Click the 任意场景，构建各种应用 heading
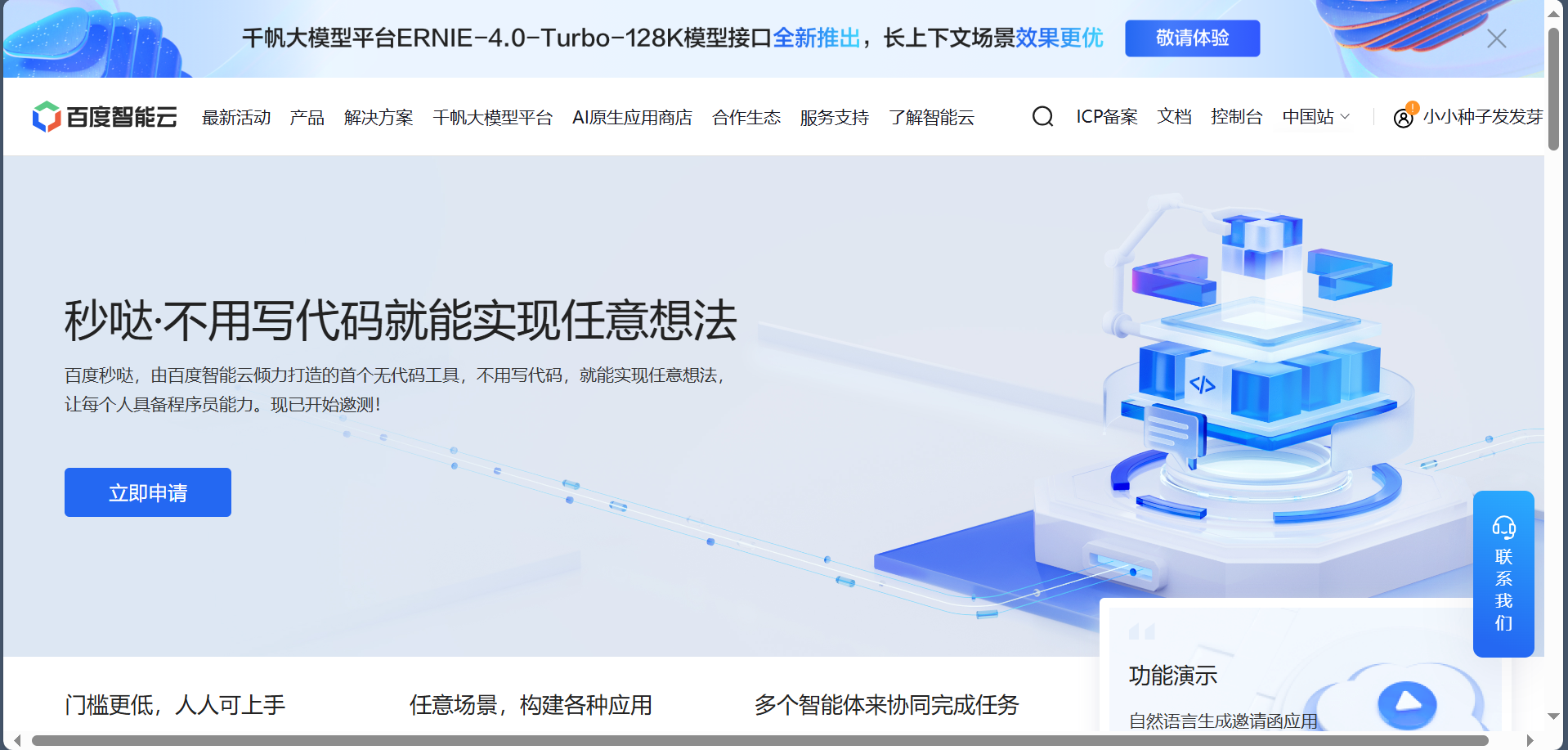Image resolution: width=1568 pixels, height=750 pixels. click(531, 705)
